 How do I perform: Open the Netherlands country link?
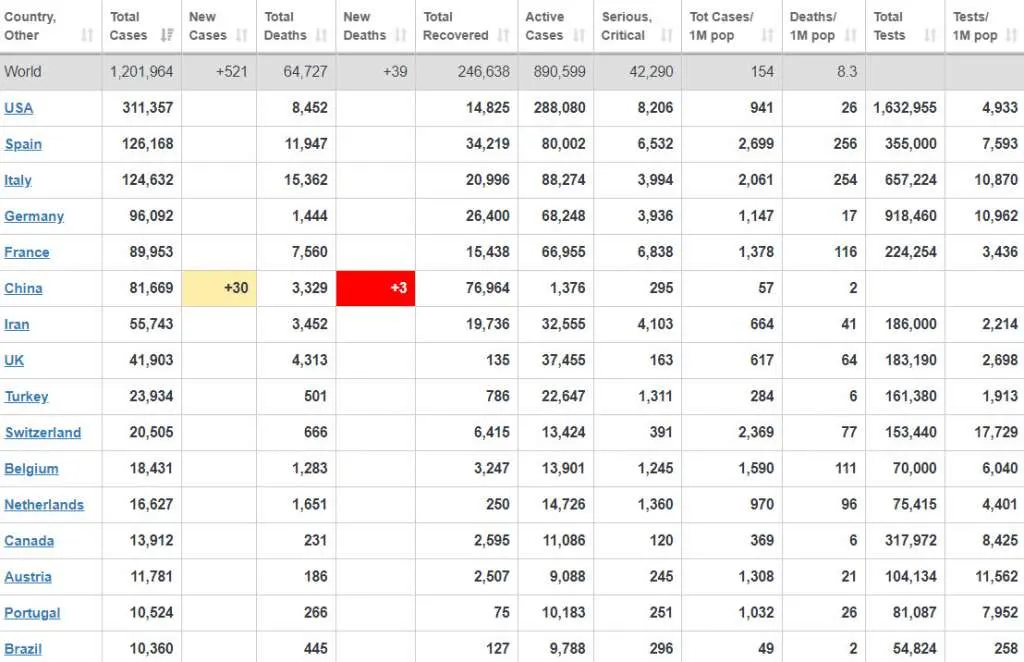(44, 505)
